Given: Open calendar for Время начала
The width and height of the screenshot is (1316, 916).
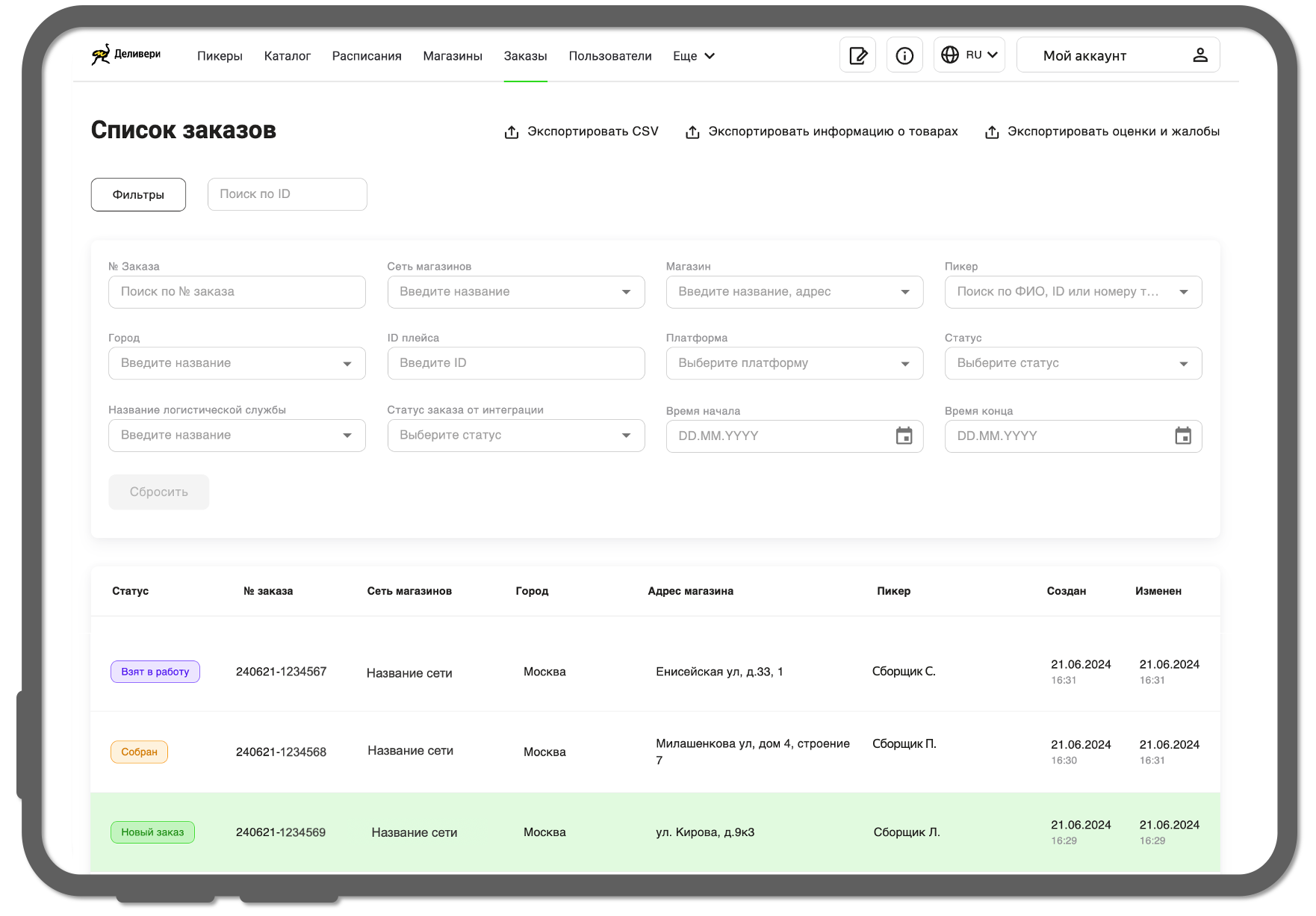Looking at the screenshot, I should tap(904, 436).
